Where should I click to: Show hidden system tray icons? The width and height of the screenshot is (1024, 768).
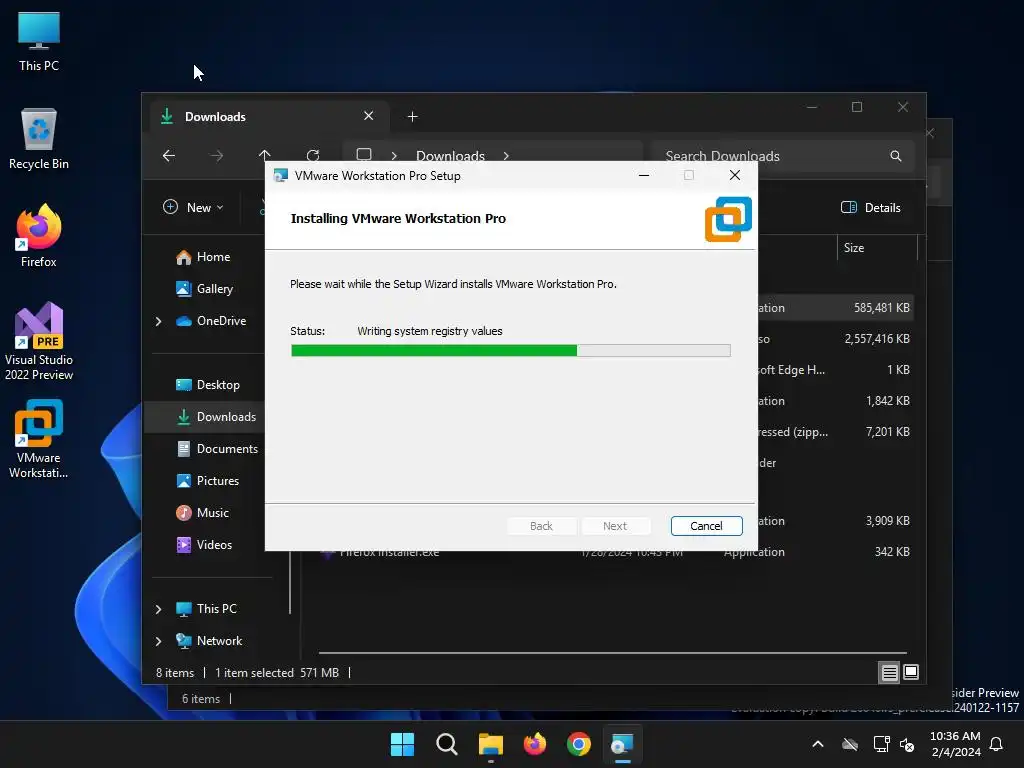818,744
